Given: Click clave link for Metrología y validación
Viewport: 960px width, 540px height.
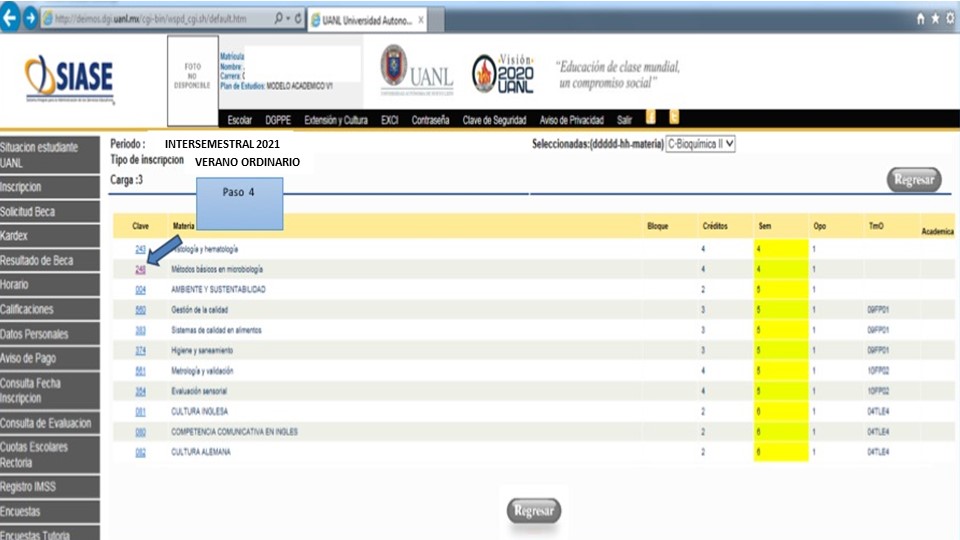Looking at the screenshot, I should pyautogui.click(x=140, y=371).
